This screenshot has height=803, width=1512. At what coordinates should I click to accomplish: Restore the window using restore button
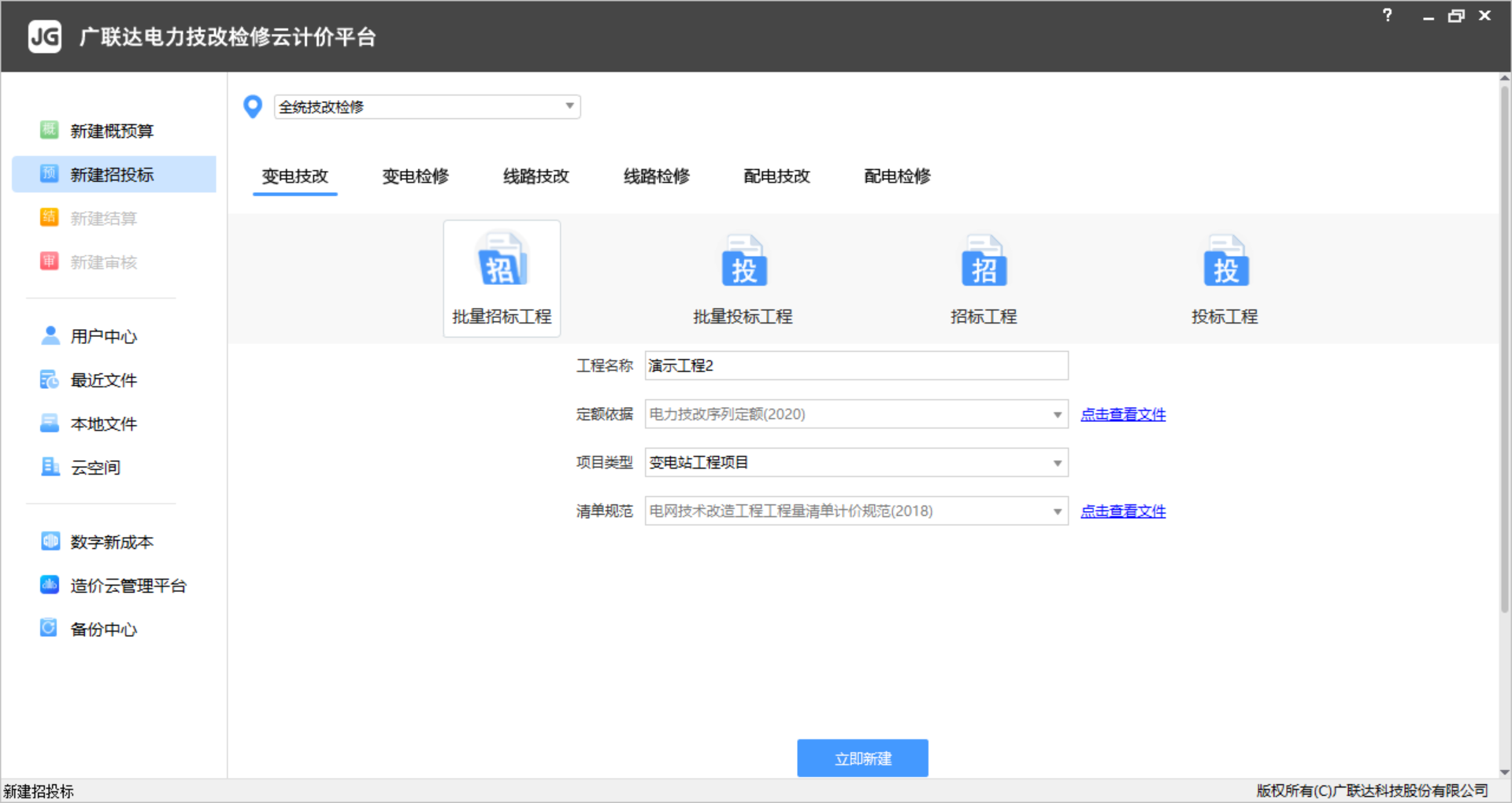pyautogui.click(x=1456, y=16)
